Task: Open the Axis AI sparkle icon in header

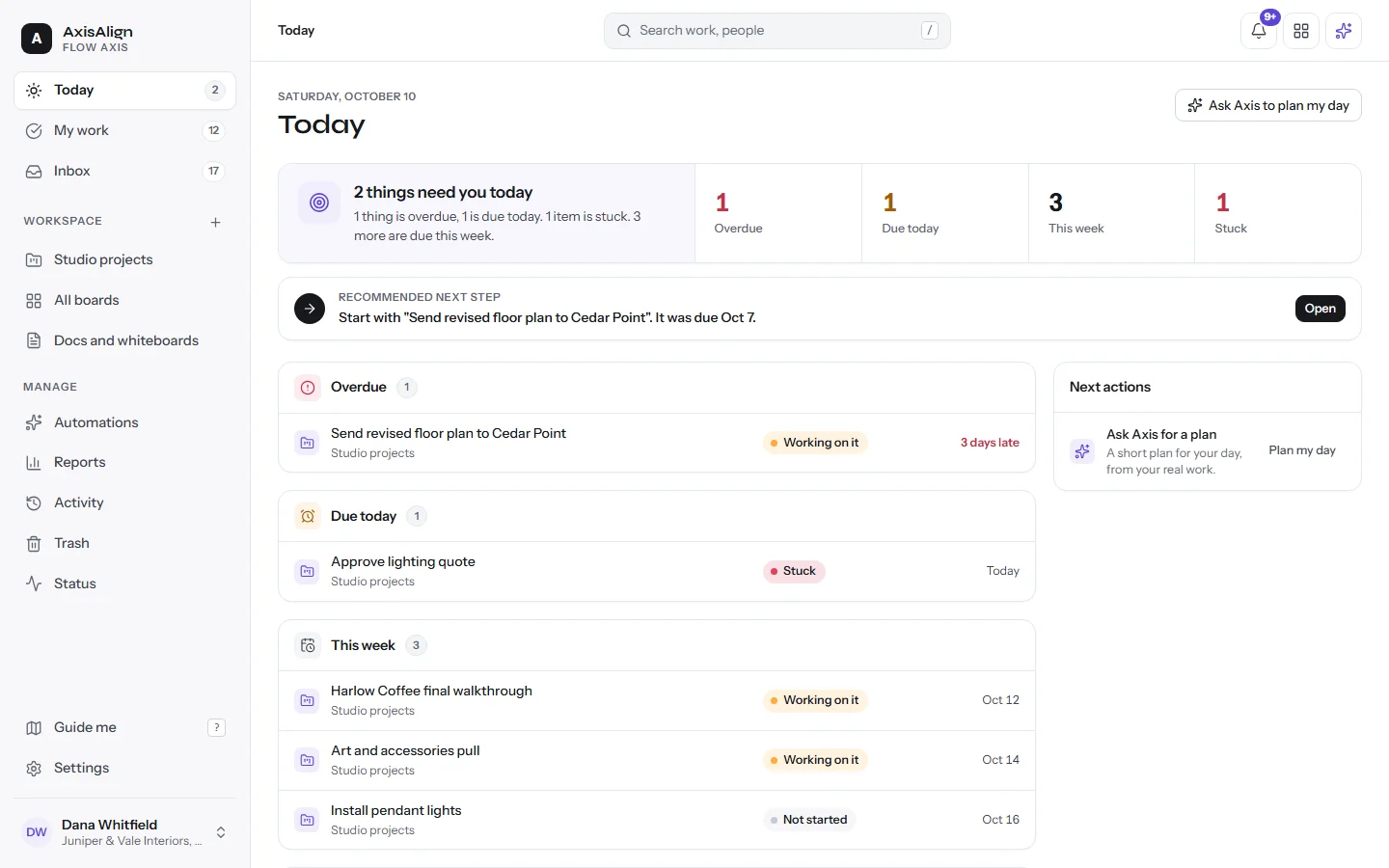Action: [1344, 31]
